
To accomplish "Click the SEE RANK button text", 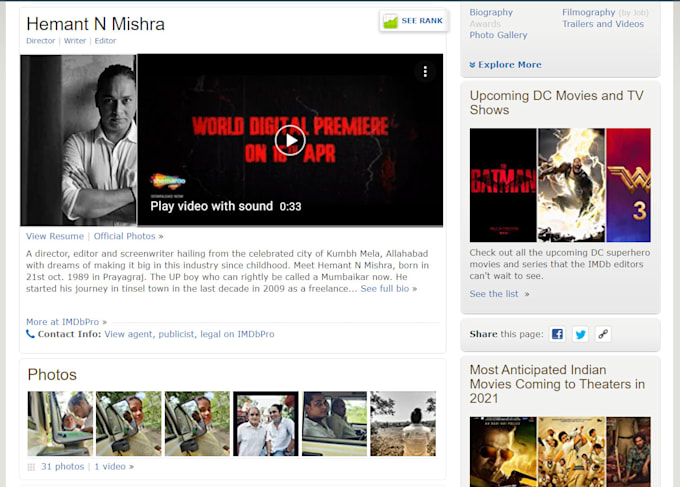I will tap(422, 21).
